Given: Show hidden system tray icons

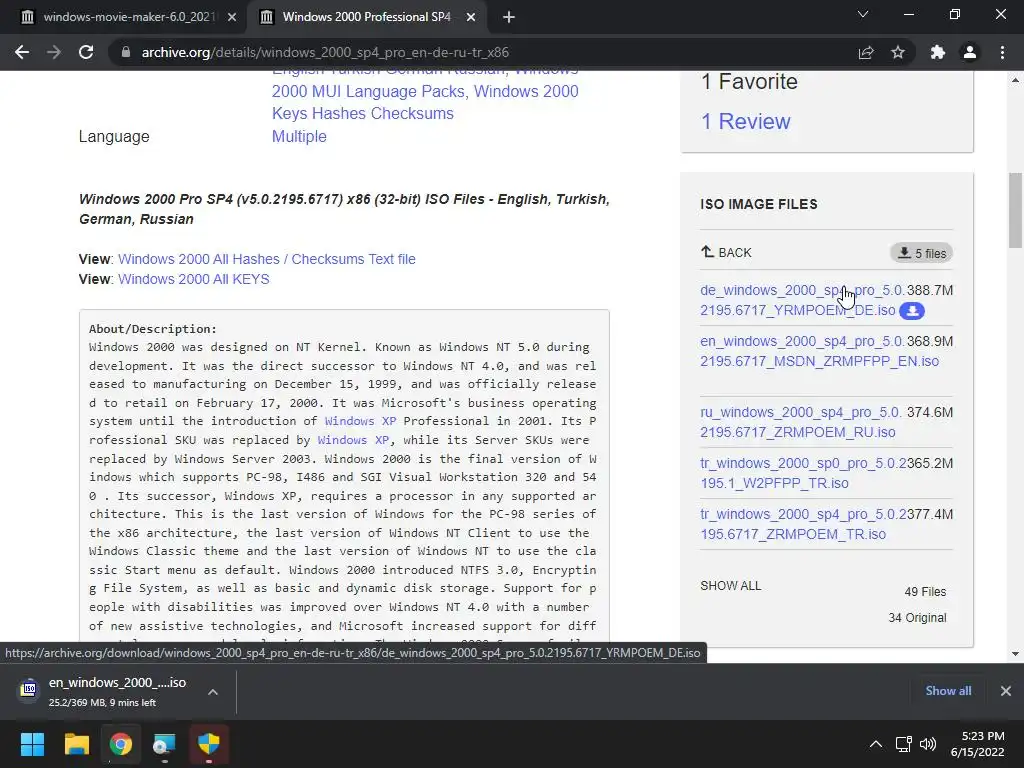Looking at the screenshot, I should (876, 744).
